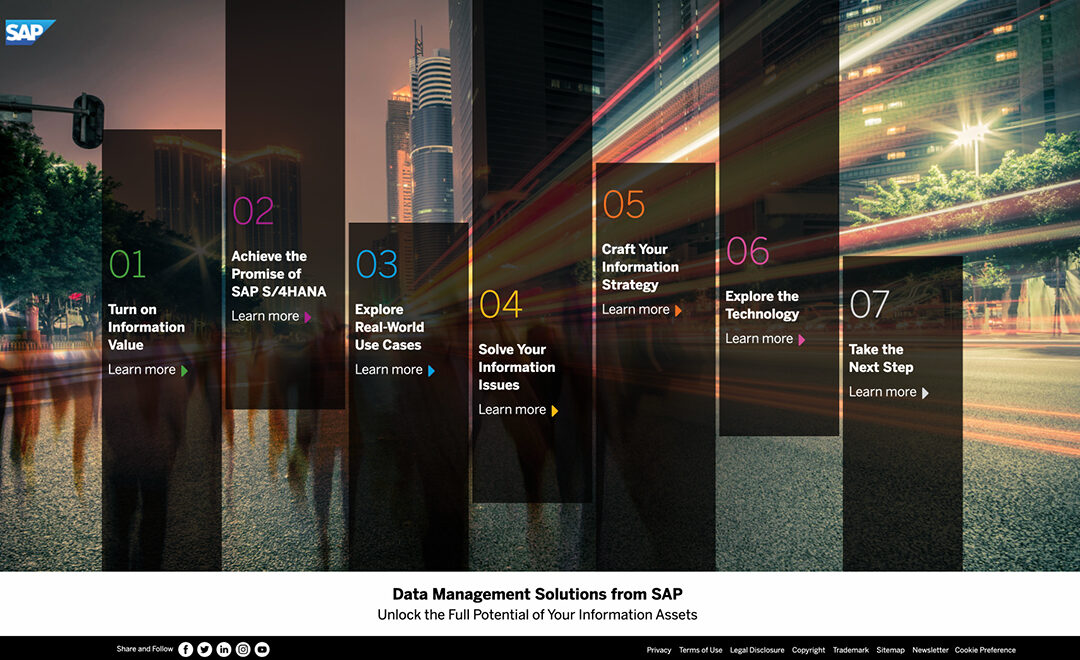Click the SAP logo
Image resolution: width=1080 pixels, height=660 pixels.
click(30, 31)
